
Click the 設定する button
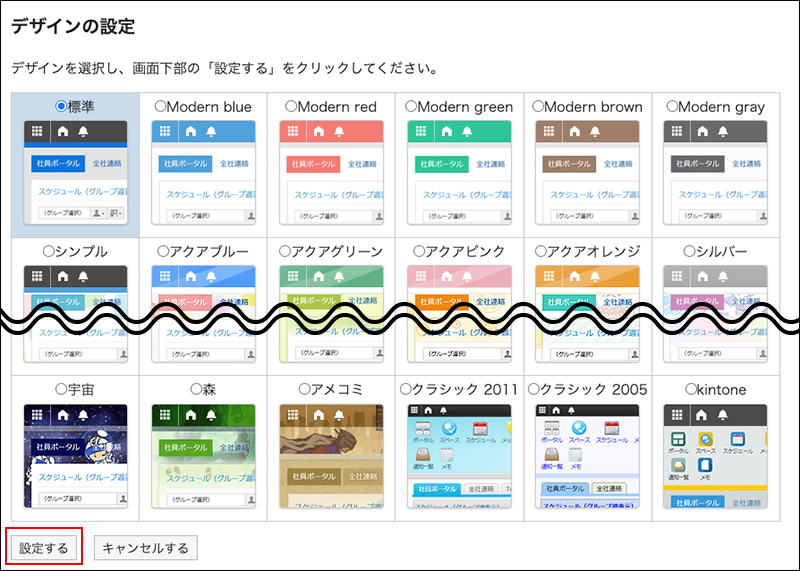tap(44, 547)
